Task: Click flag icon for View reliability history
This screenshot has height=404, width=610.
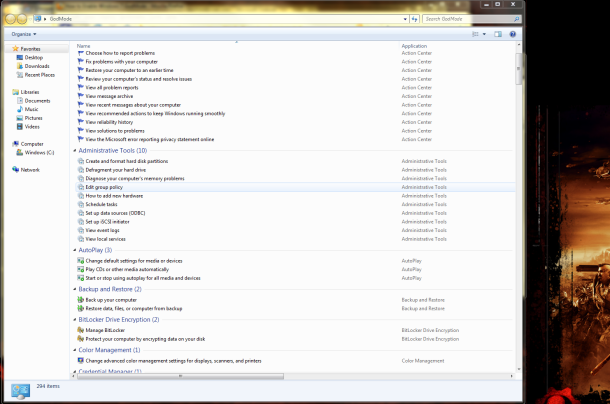Action: click(81, 122)
